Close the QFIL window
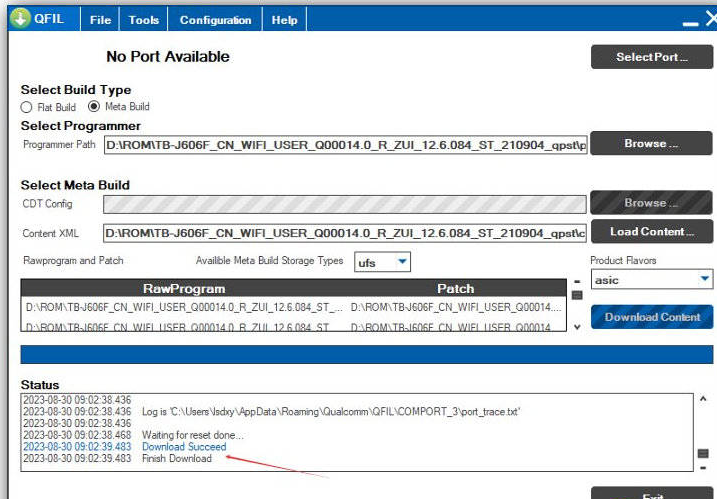This screenshot has height=499, width=717. coord(711,19)
